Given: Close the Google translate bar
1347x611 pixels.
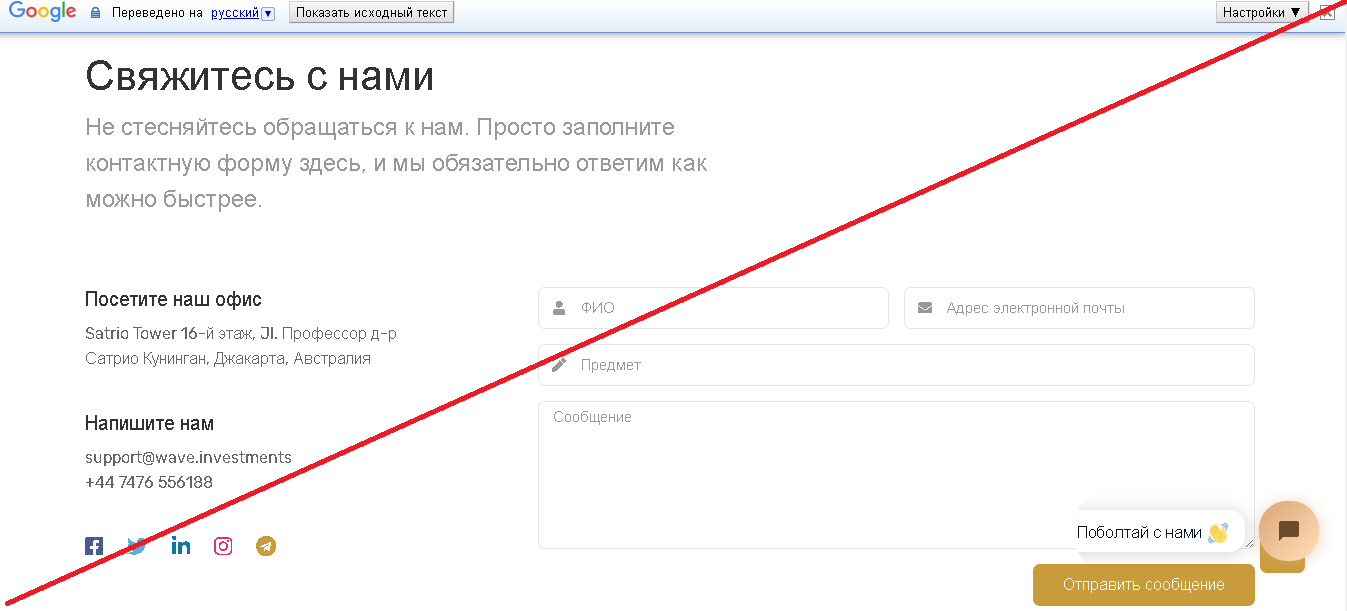Looking at the screenshot, I should pyautogui.click(x=1327, y=12).
